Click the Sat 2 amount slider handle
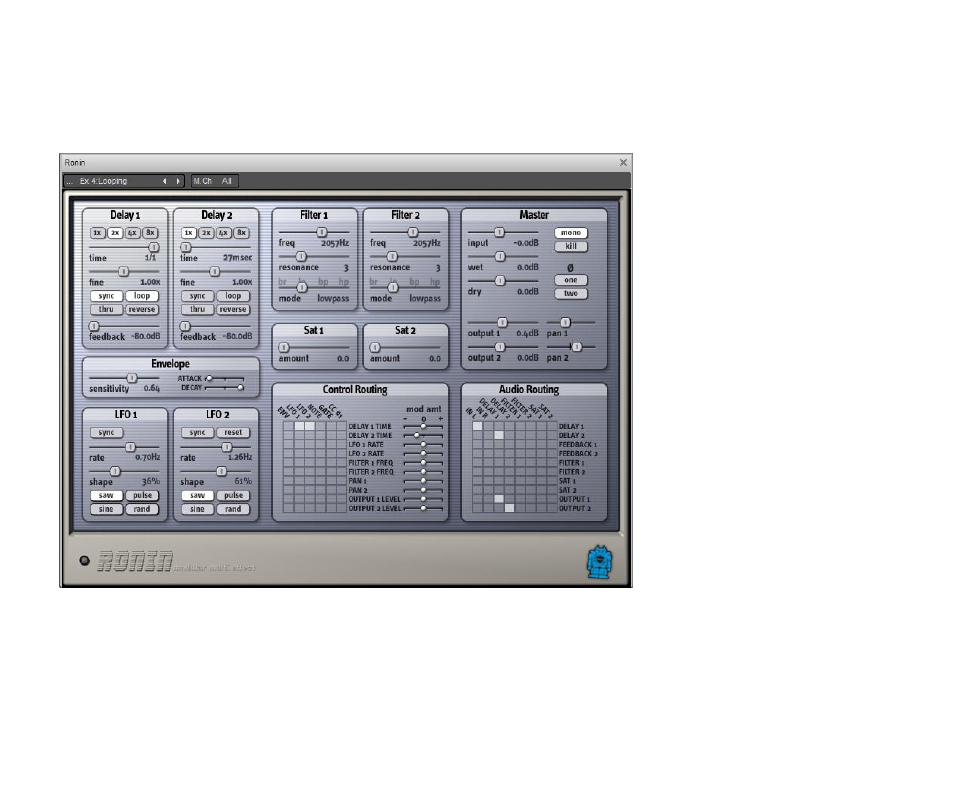Image resolution: width=954 pixels, height=811 pixels. [375, 347]
